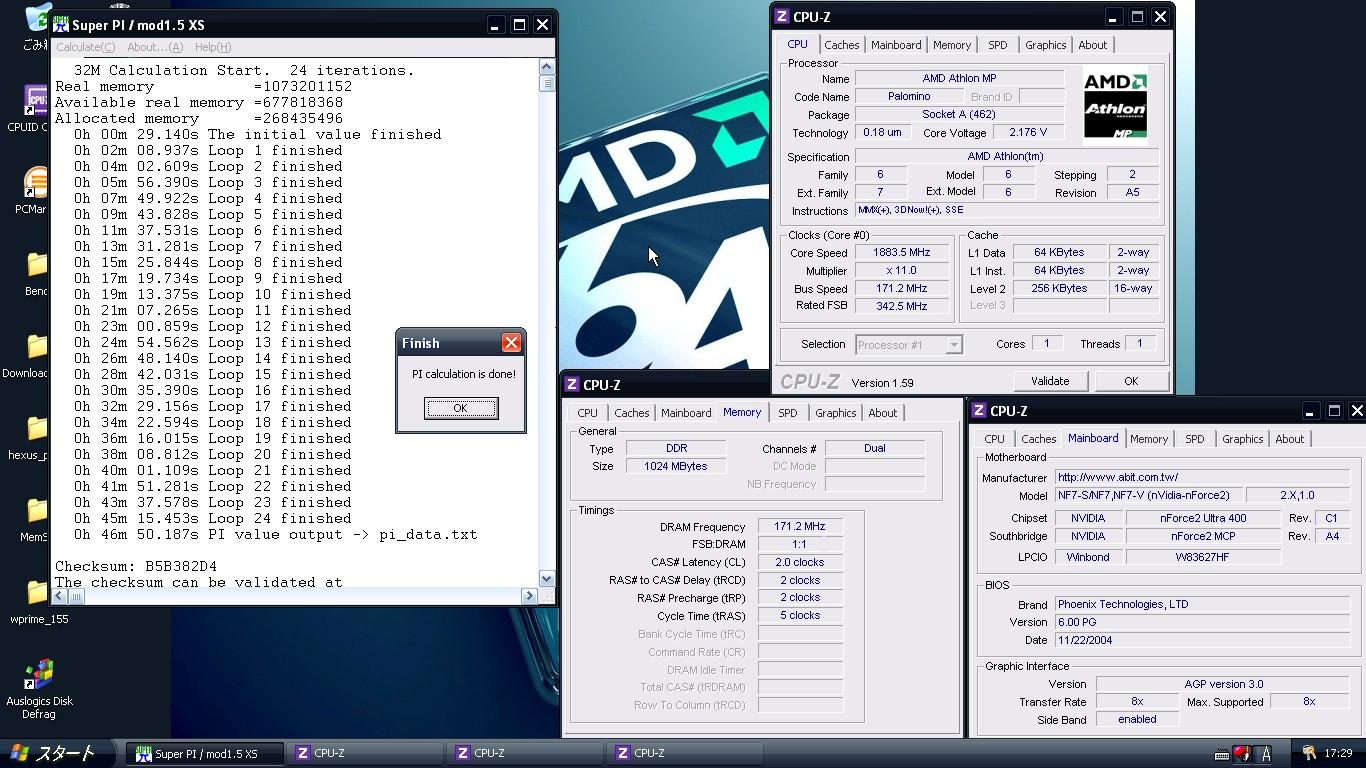Screen dimensions: 1366x768
Task: Close the Finish dialog with the X
Action: [x=511, y=343]
